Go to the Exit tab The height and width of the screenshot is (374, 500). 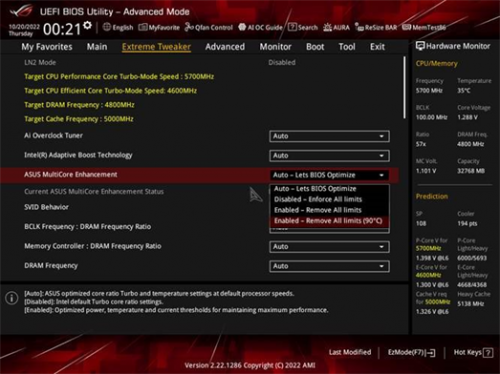(x=377, y=47)
